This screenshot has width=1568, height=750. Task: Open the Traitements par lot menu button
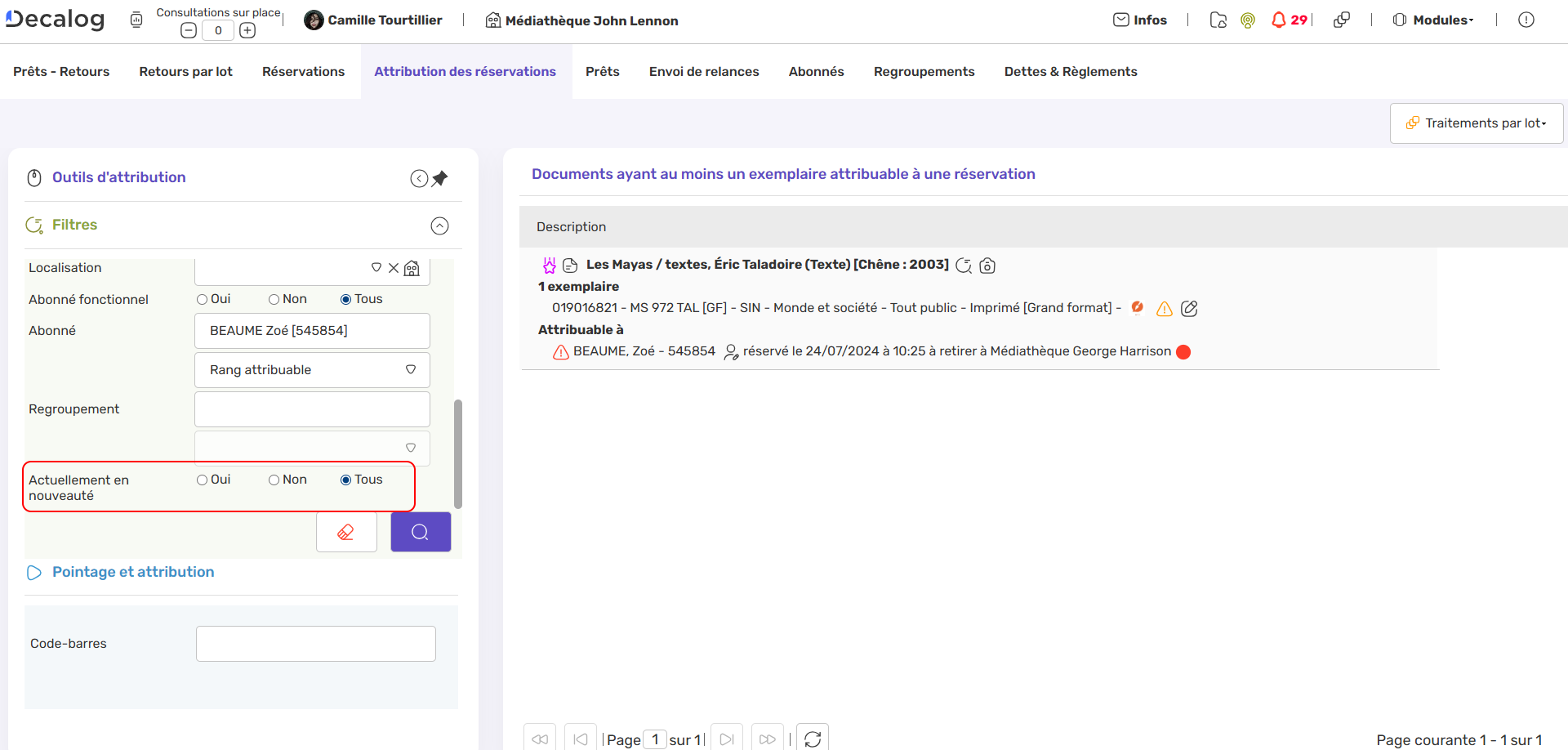click(1475, 123)
